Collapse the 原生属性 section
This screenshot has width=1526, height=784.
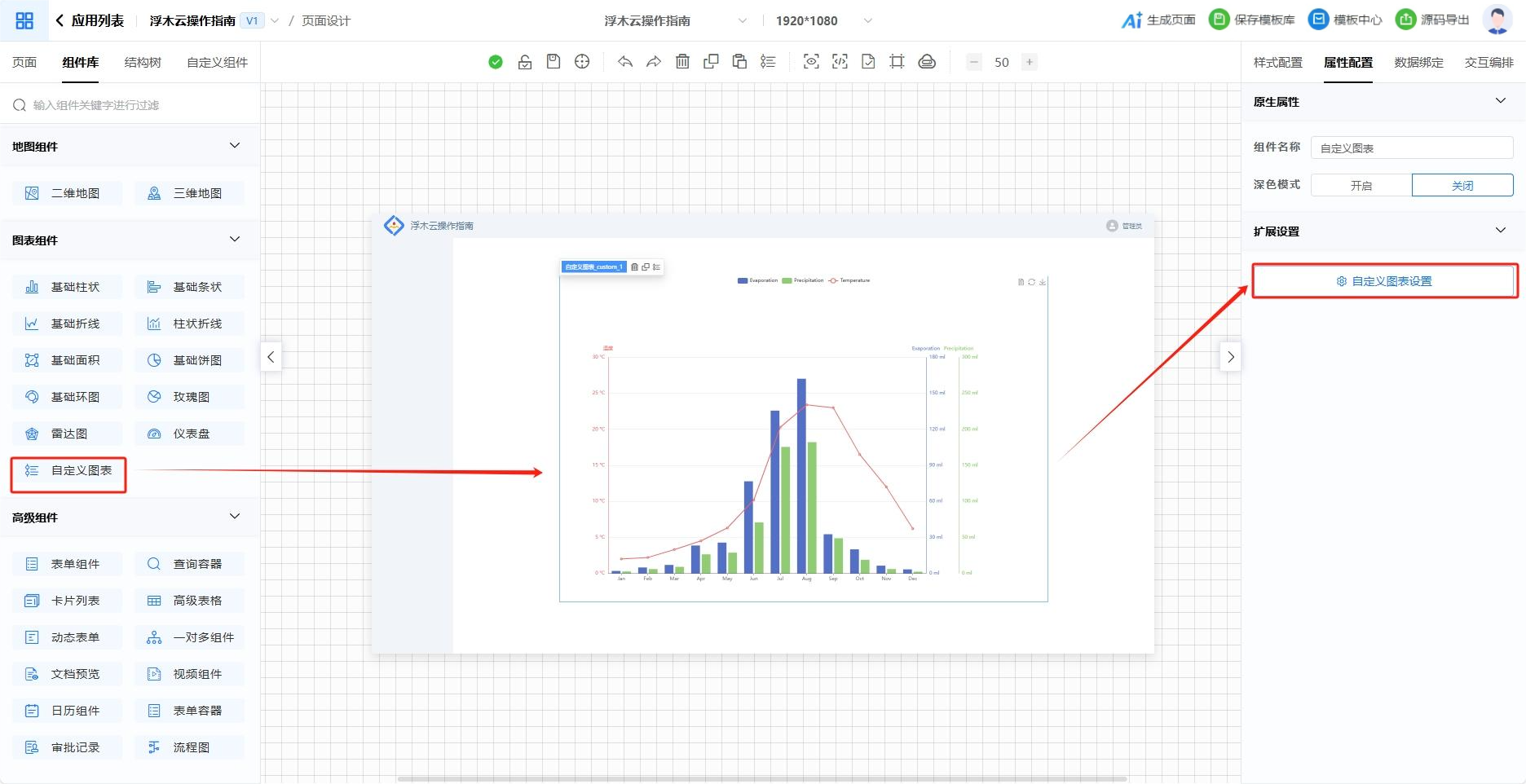point(1500,101)
